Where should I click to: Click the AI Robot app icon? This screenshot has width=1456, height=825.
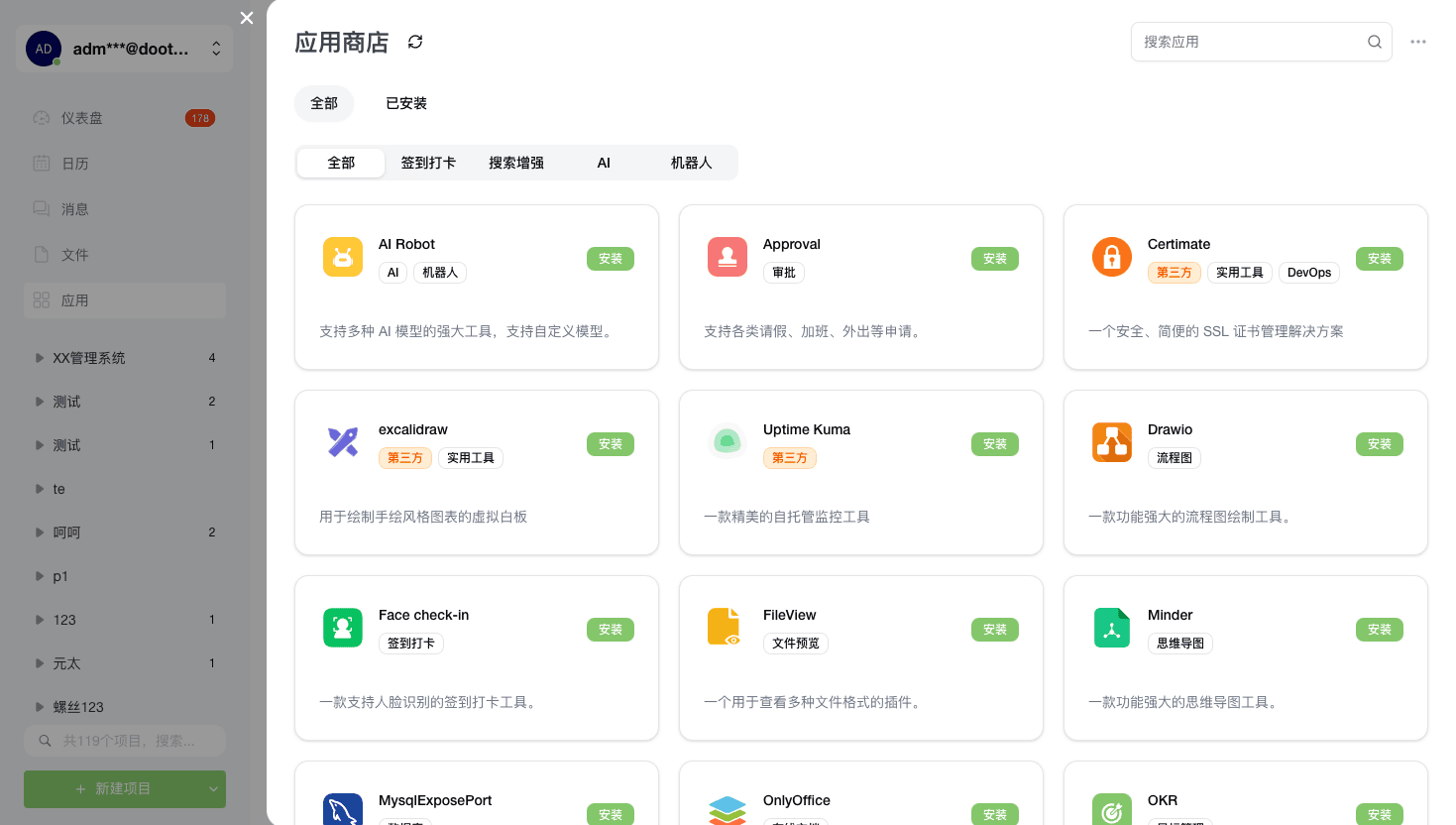point(343,257)
